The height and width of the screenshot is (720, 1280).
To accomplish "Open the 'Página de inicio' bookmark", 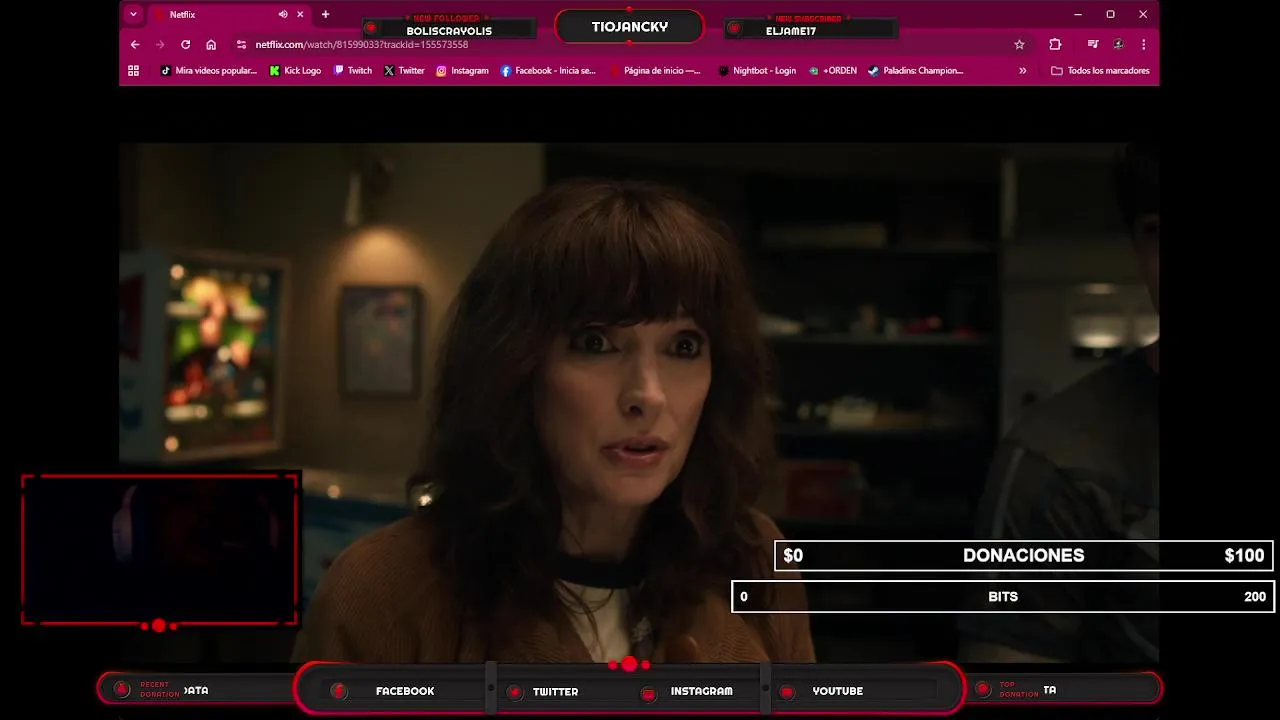I will (x=655, y=71).
